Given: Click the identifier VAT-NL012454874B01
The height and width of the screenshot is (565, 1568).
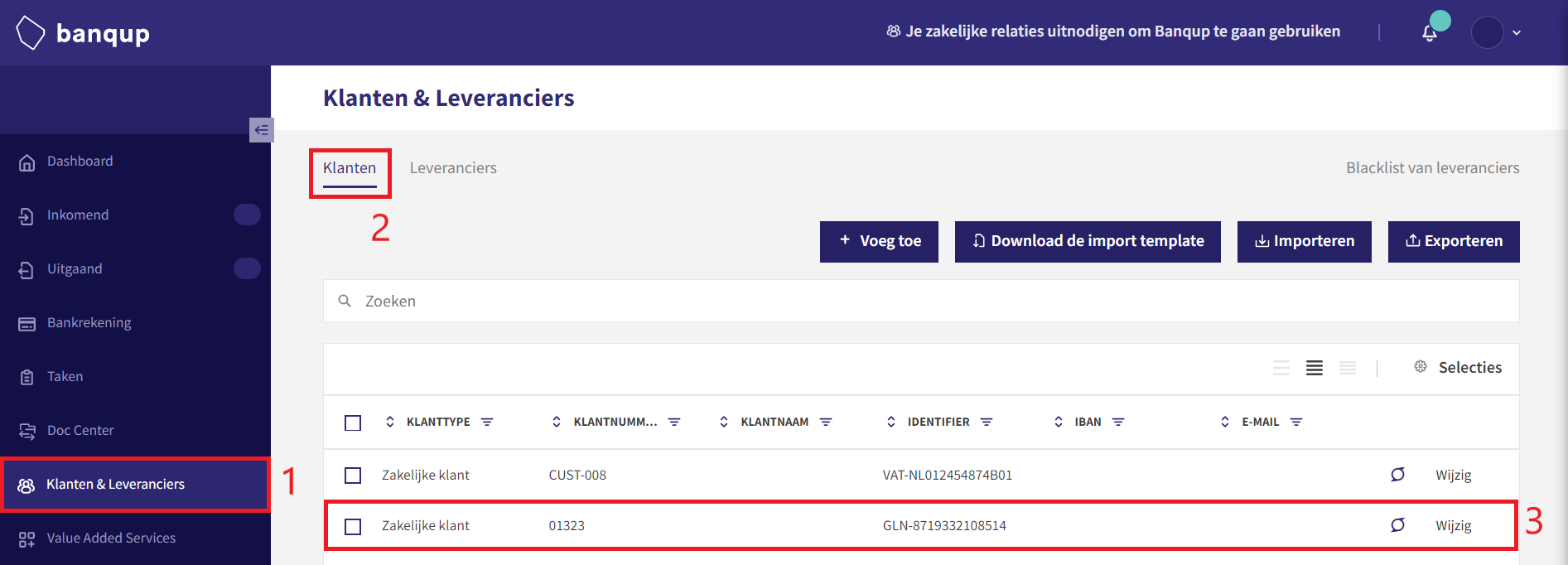Looking at the screenshot, I should (948, 476).
